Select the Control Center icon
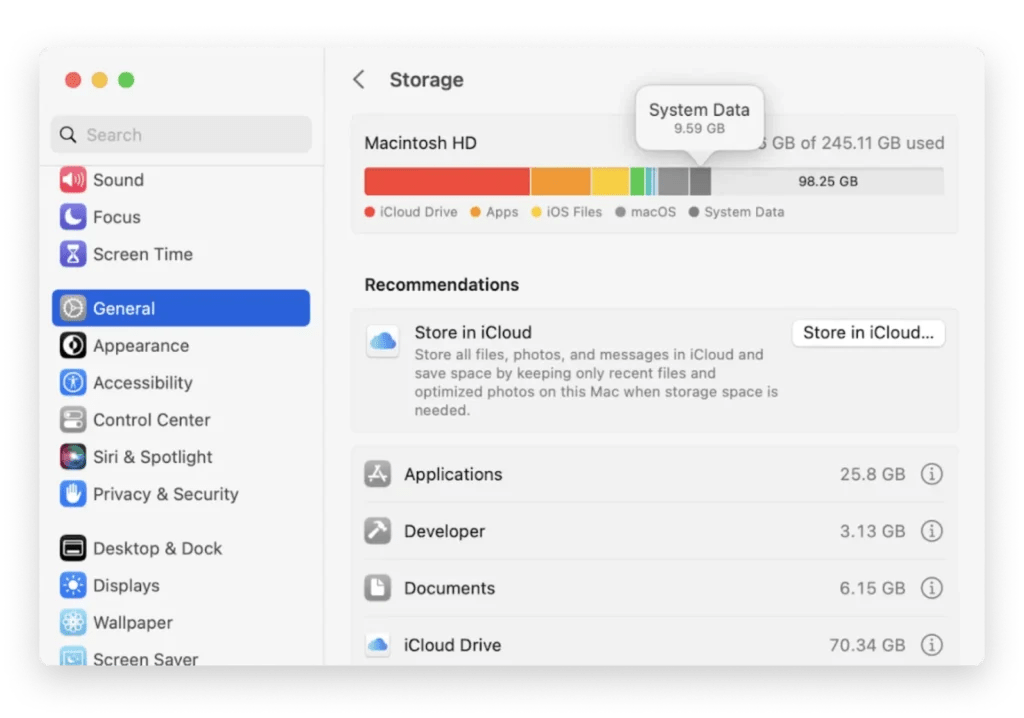Screen dimensions: 1024x718 point(72,420)
